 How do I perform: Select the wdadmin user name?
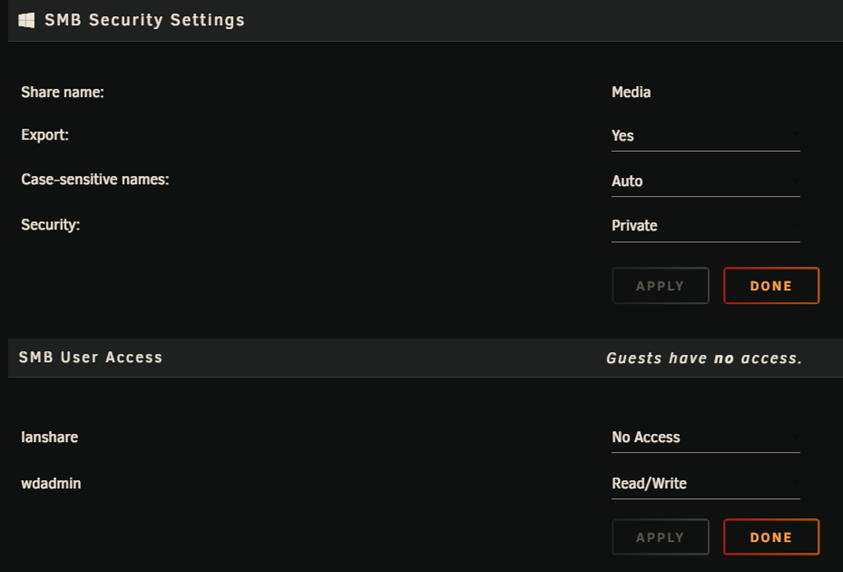coord(51,483)
